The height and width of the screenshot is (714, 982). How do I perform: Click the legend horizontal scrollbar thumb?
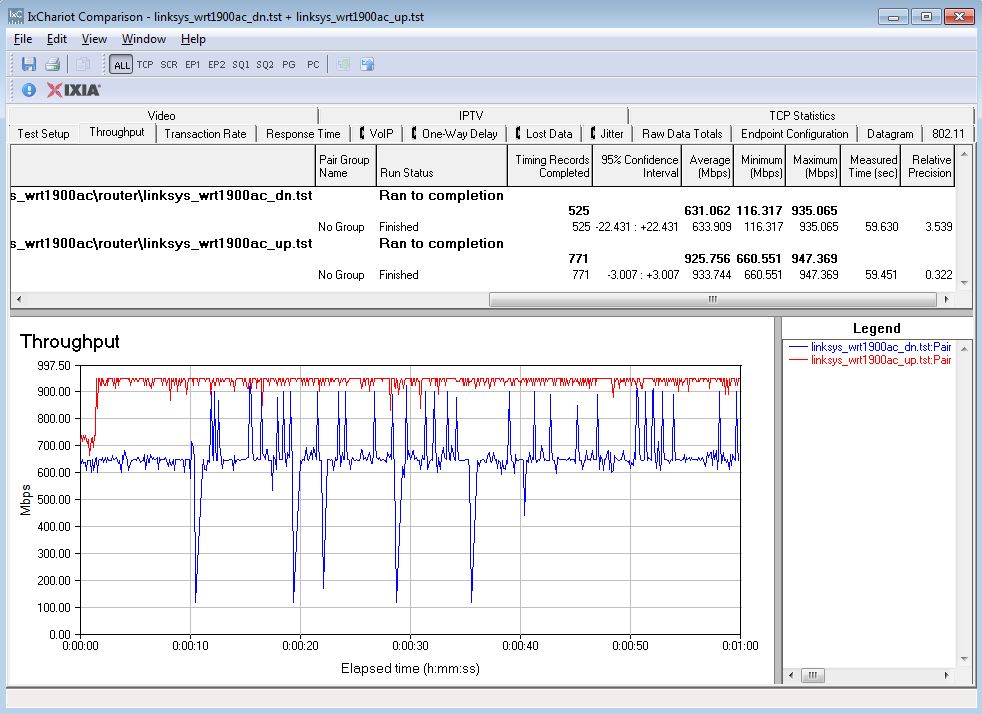[x=812, y=675]
